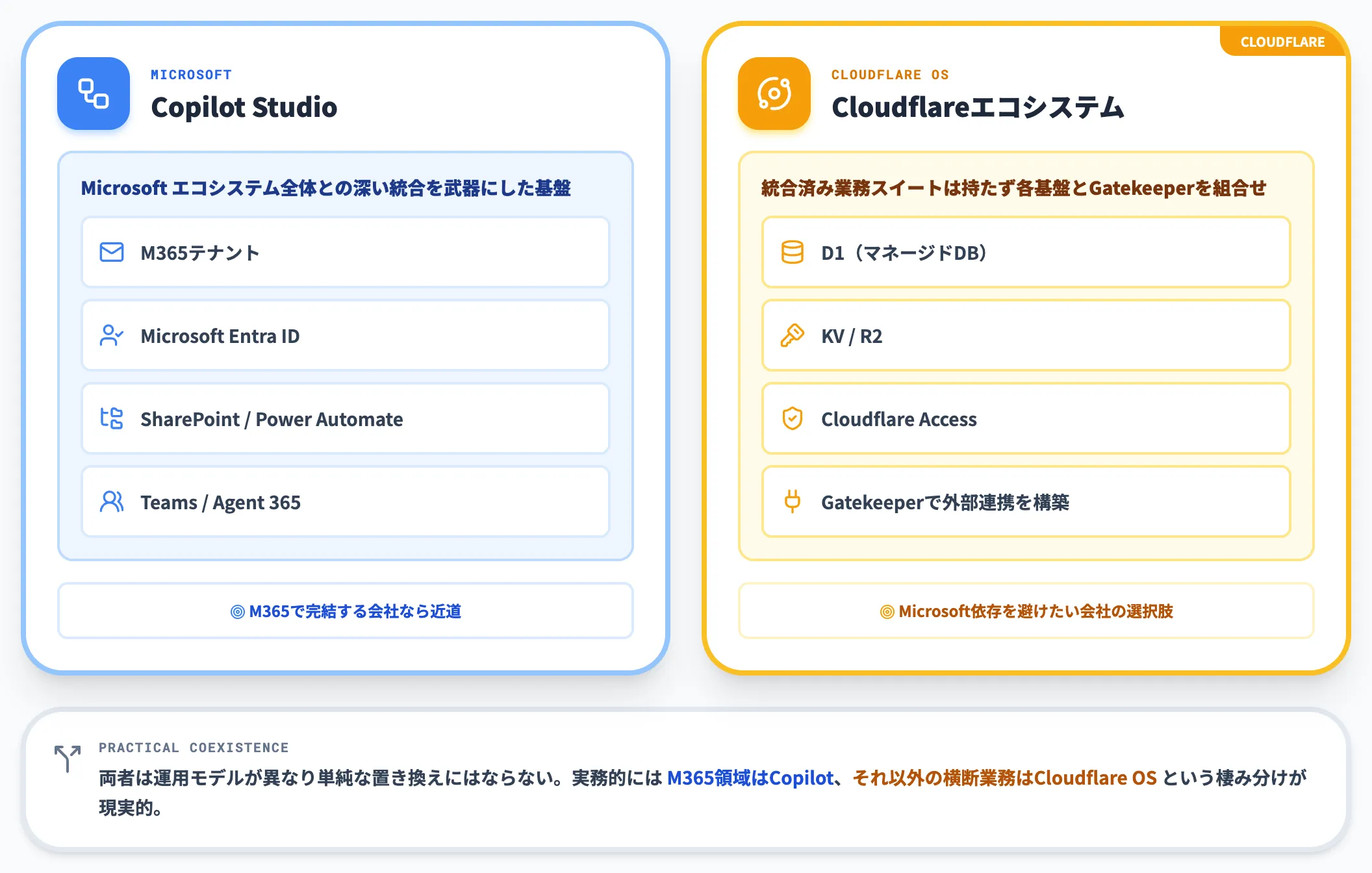The image size is (1372, 873).
Task: Click the mail icon beside M365テナント
Action: (x=112, y=252)
